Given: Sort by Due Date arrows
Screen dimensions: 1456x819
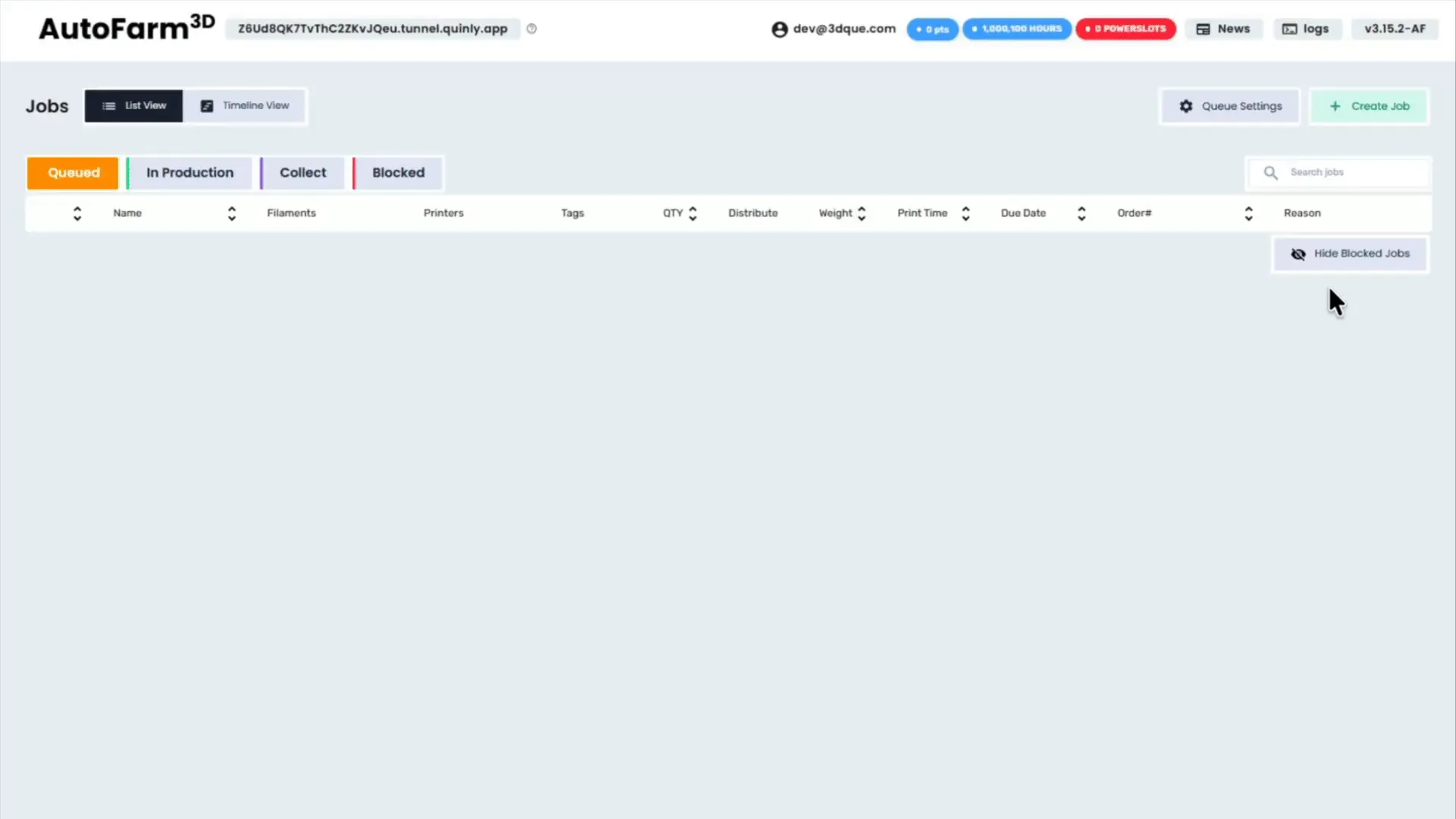Looking at the screenshot, I should (x=1081, y=214).
